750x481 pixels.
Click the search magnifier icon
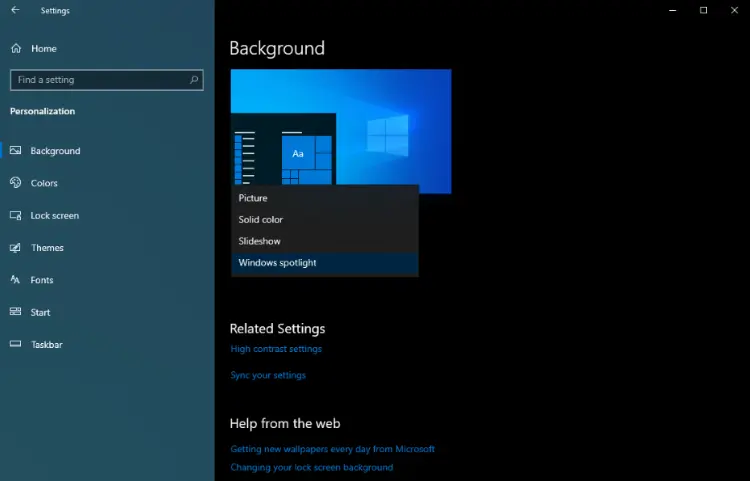click(194, 80)
